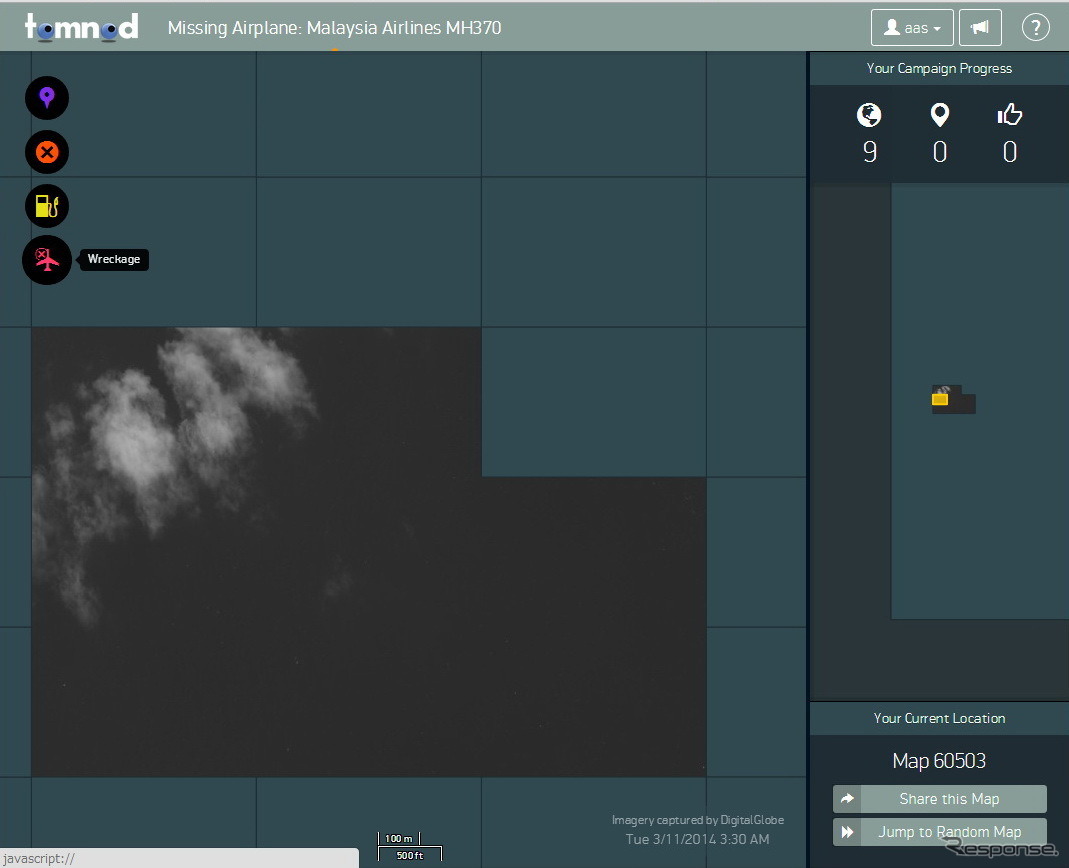
Task: Click the 'Map 60503' location label
Action: (x=939, y=761)
